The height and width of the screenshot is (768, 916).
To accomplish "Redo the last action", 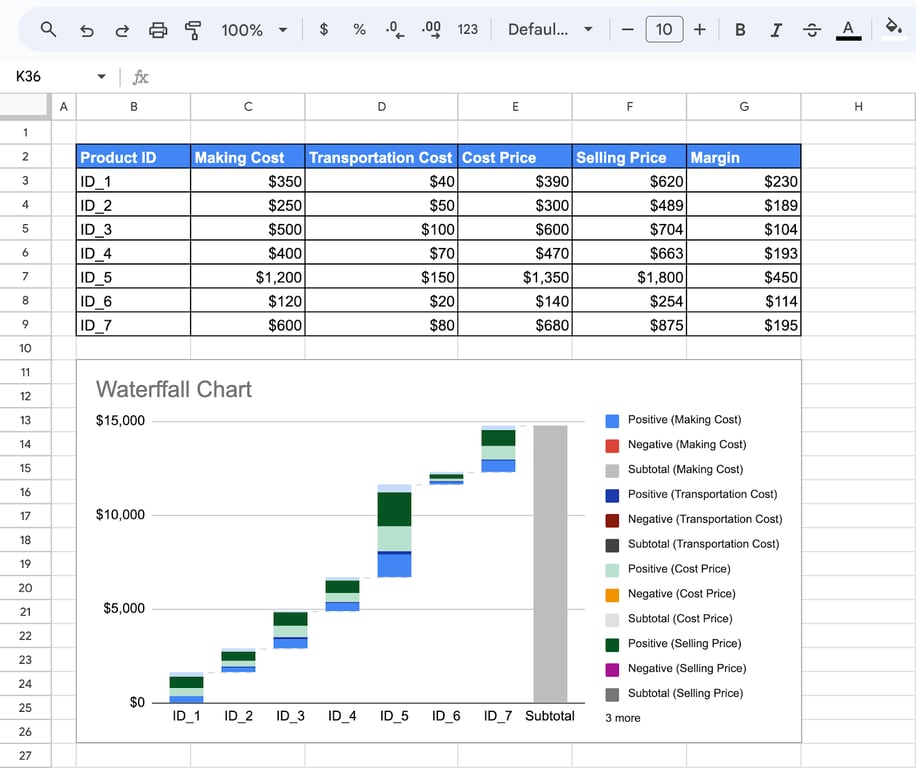I will [122, 30].
